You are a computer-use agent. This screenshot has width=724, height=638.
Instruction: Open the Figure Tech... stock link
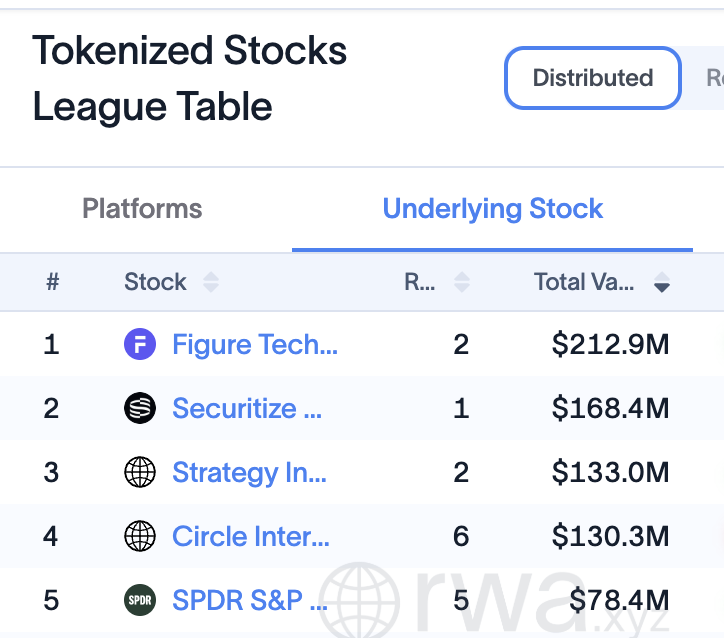[x=255, y=344]
